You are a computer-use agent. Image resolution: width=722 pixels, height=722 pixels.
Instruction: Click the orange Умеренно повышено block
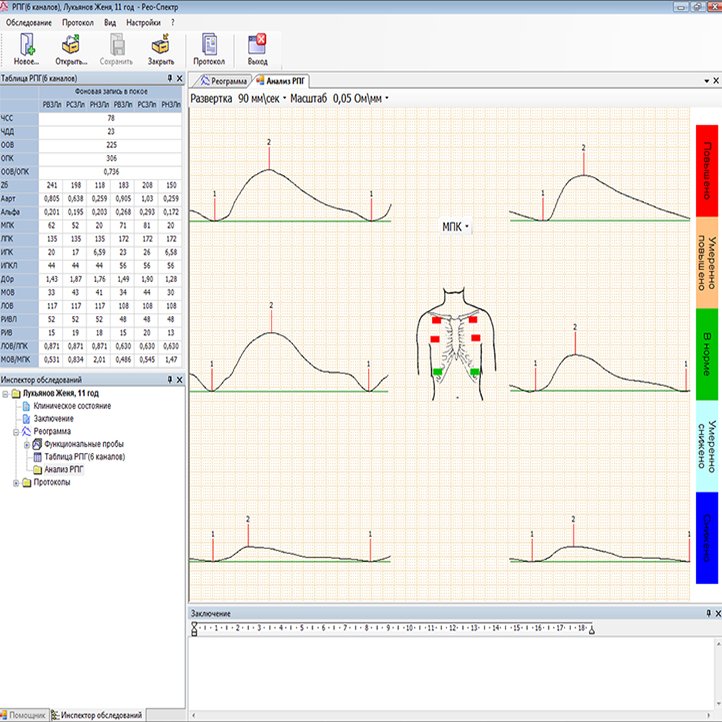point(706,262)
